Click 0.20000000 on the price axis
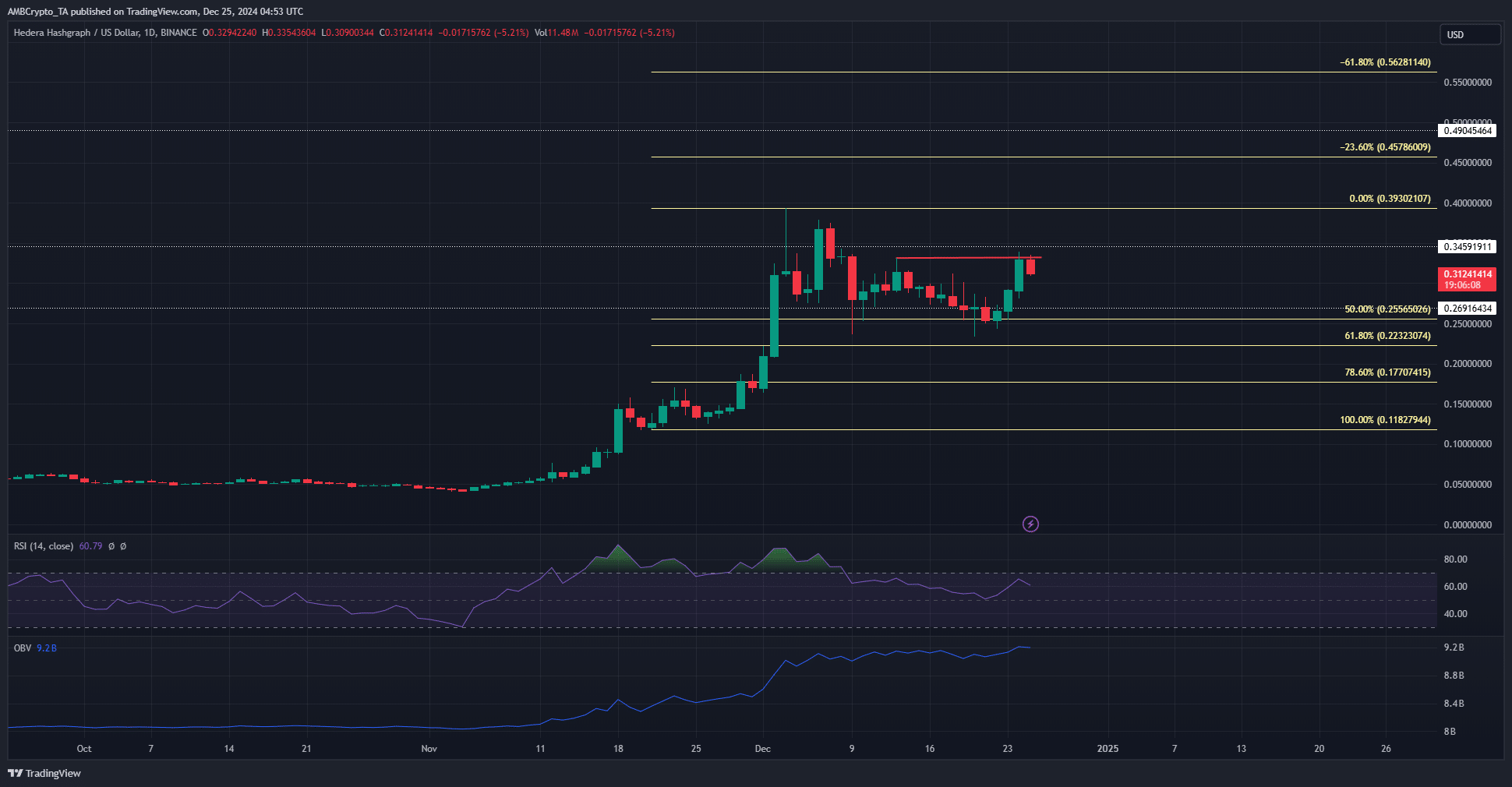The height and width of the screenshot is (787, 1512). click(x=1468, y=364)
